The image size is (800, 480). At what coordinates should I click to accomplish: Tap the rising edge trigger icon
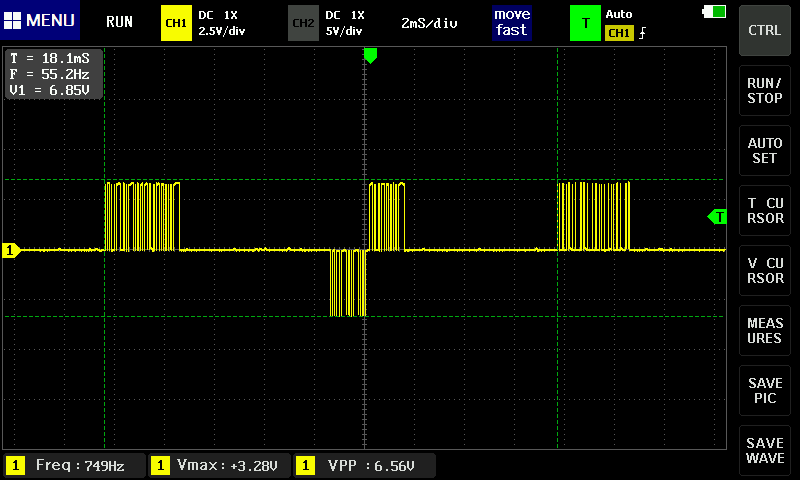pyautogui.click(x=642, y=33)
